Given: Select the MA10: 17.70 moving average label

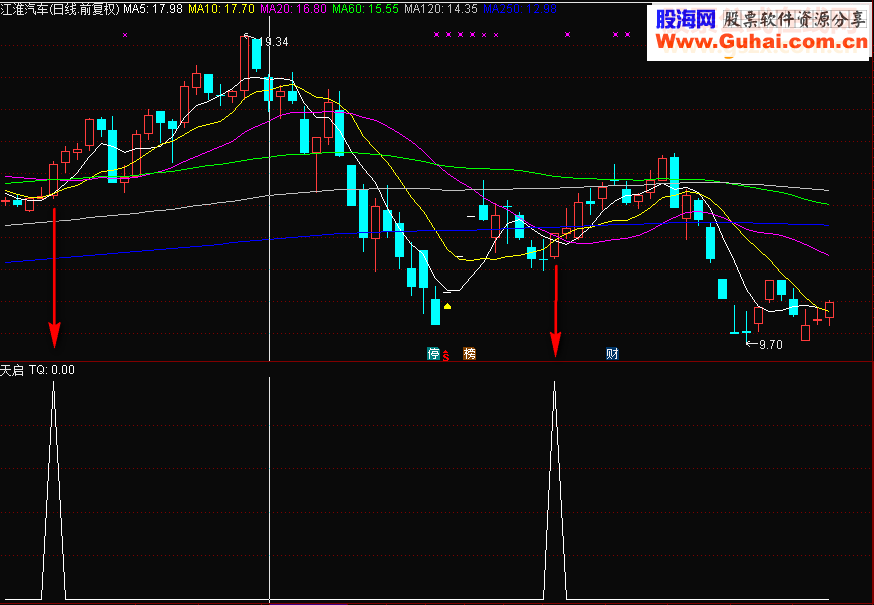Looking at the screenshot, I should 221,9.
